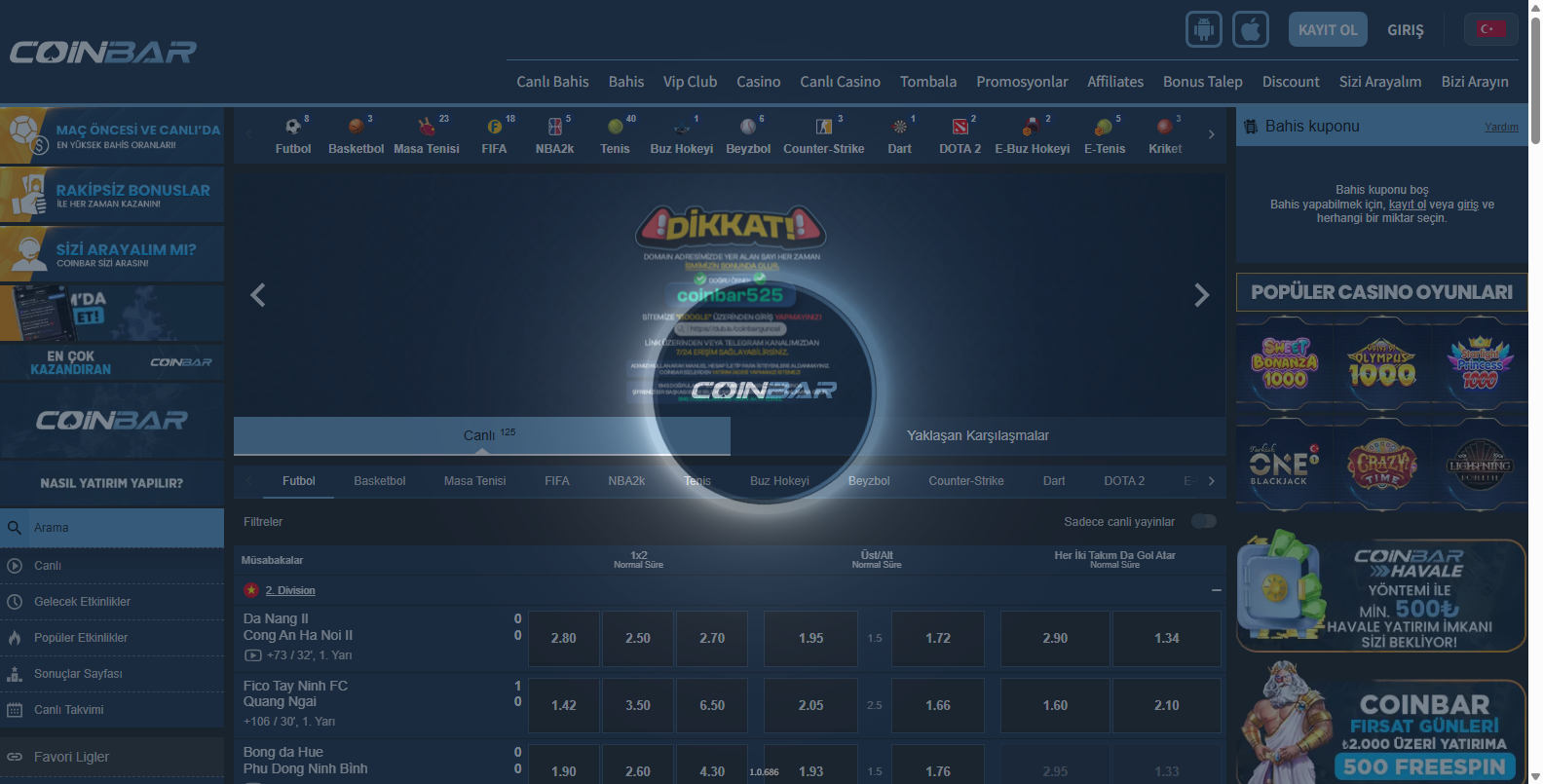The width and height of the screenshot is (1543, 784).
Task: Select the Beyzbol icon
Action: click(748, 127)
